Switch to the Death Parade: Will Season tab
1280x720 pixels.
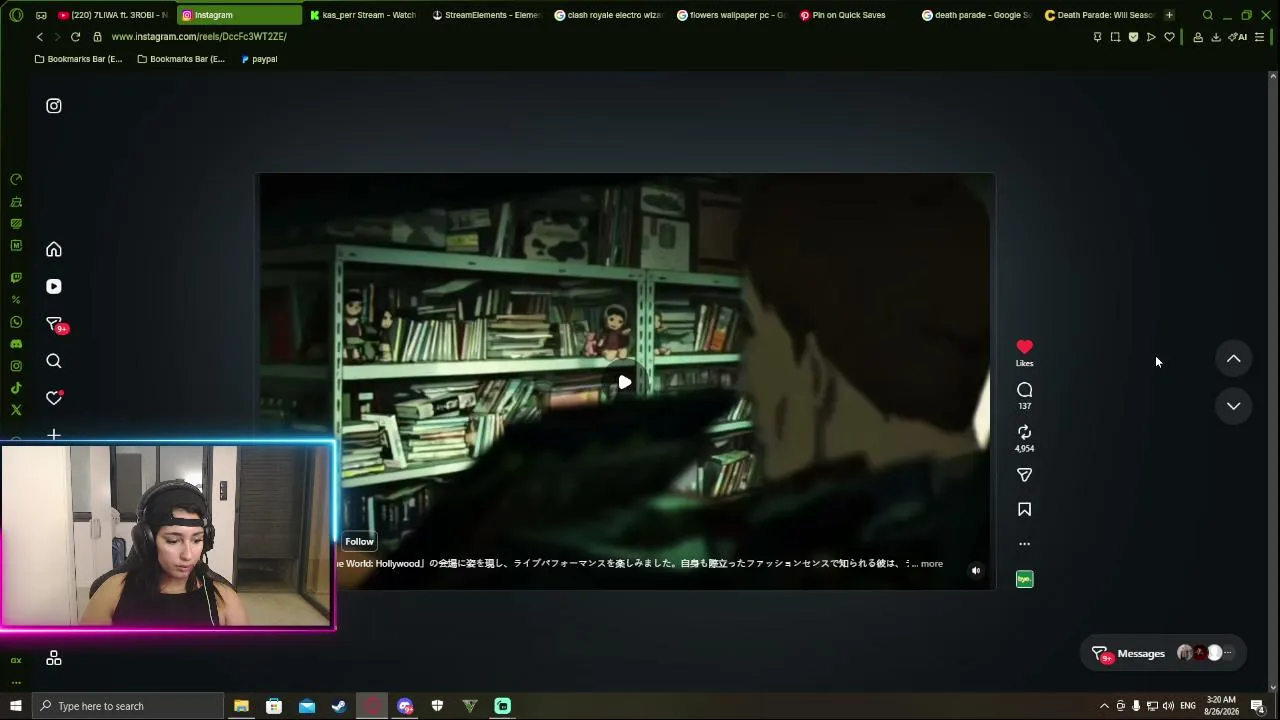tap(1099, 15)
